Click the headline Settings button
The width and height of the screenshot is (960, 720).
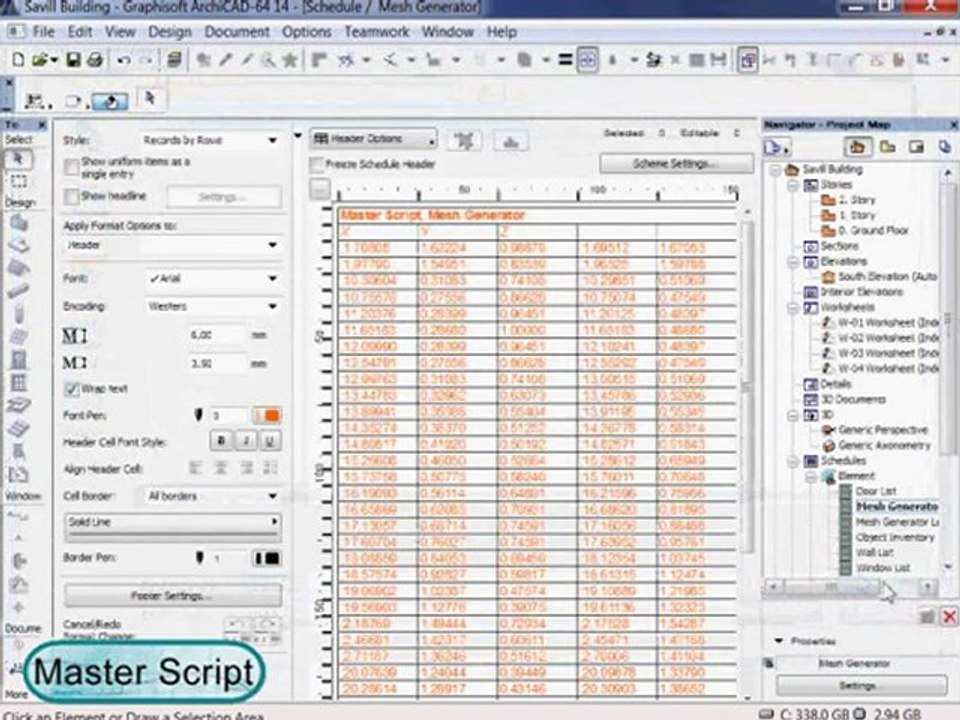point(223,197)
